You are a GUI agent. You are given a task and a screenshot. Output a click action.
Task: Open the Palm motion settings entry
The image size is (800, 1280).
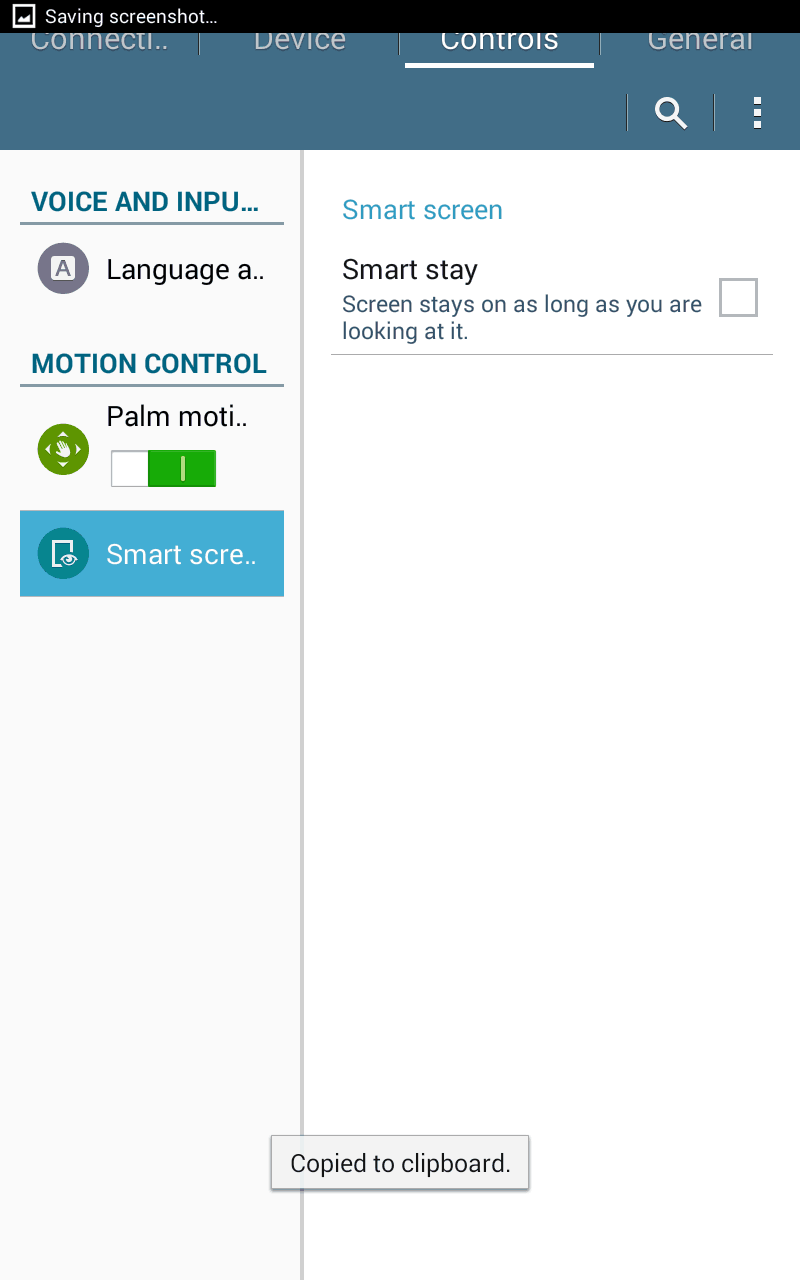click(x=177, y=417)
